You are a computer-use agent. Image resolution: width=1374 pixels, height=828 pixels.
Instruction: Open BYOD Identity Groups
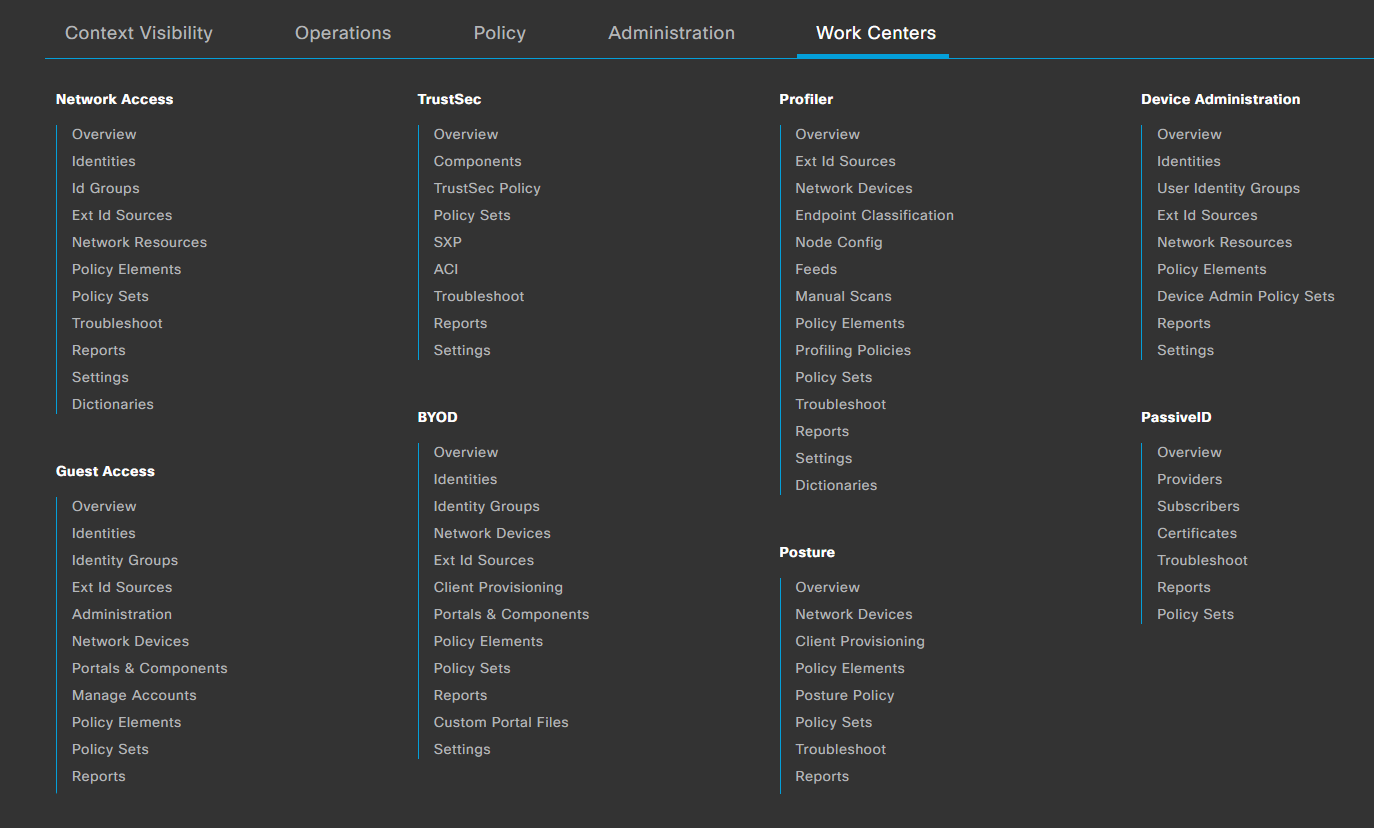pyautogui.click(x=487, y=506)
